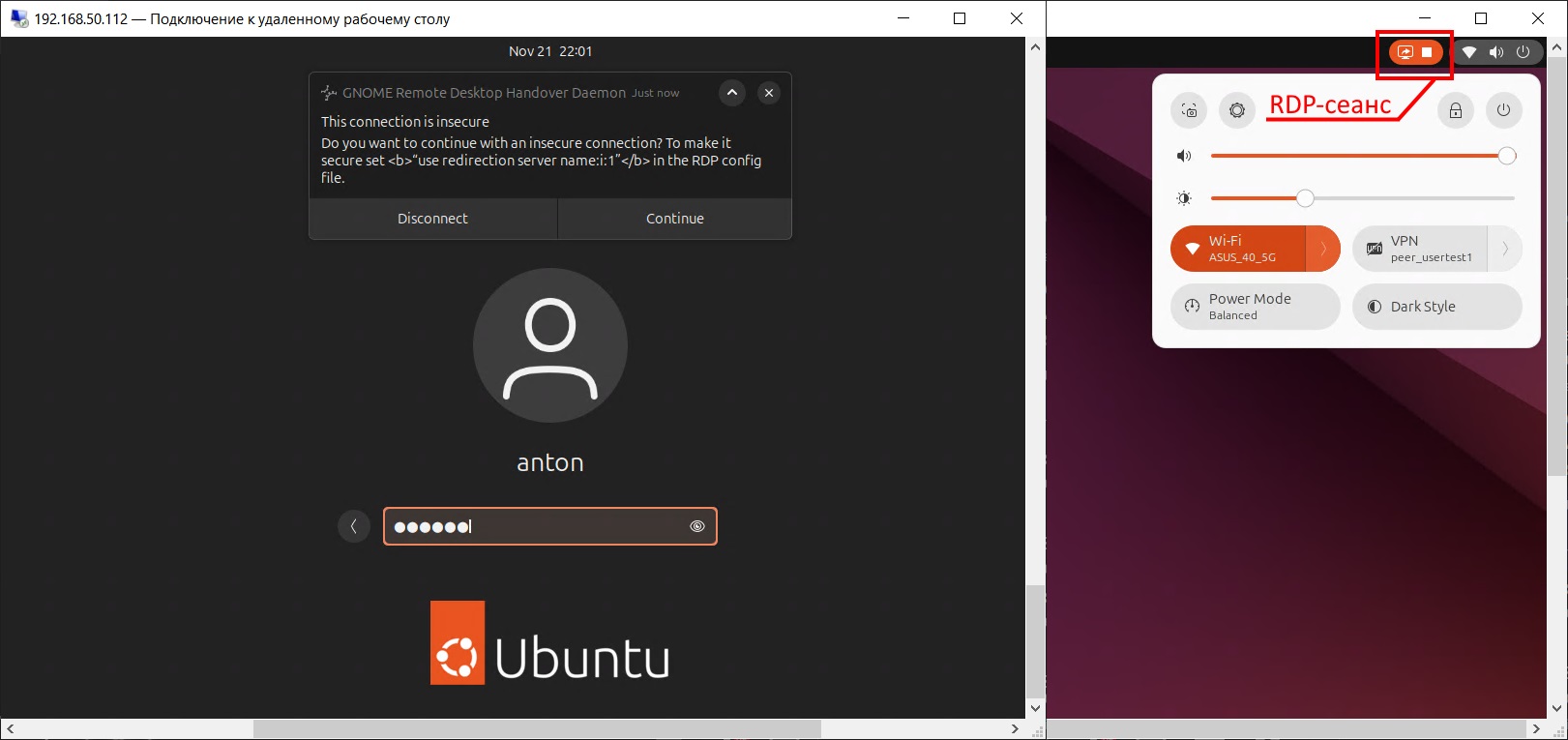Open the power off menu in quick settings
Image resolution: width=1568 pixels, height=740 pixels.
click(x=1503, y=110)
